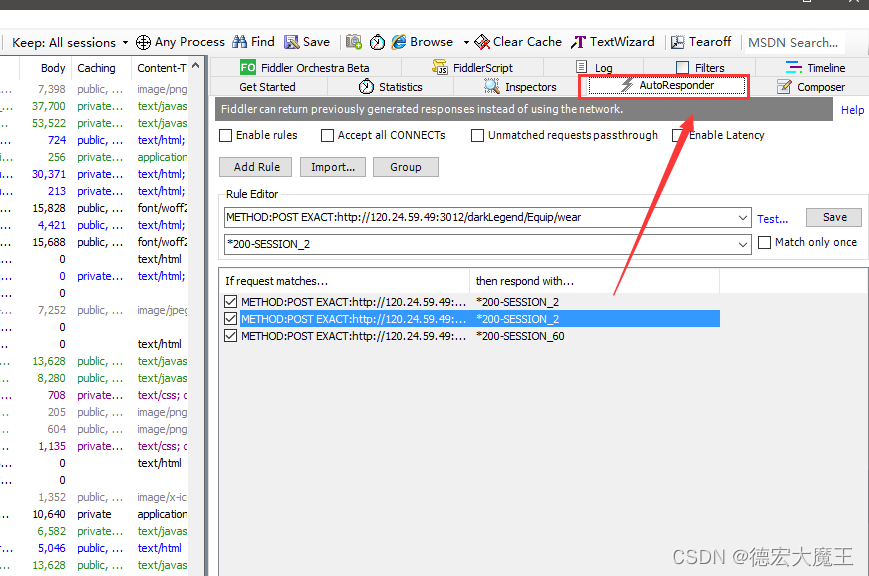Toggle Unmatched requests passthrough checkbox
869x576 pixels.
477,135
